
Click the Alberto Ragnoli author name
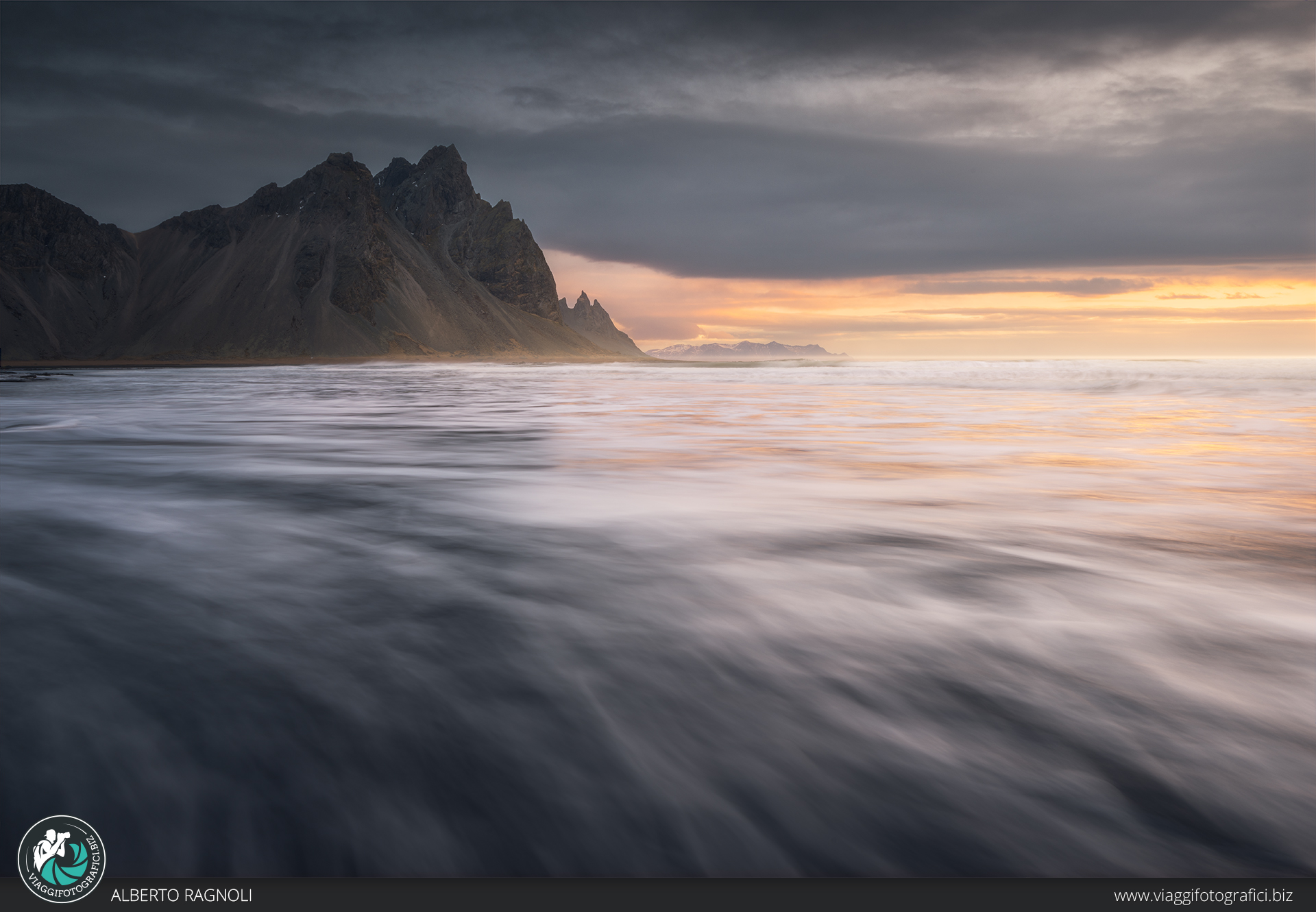coord(182,896)
